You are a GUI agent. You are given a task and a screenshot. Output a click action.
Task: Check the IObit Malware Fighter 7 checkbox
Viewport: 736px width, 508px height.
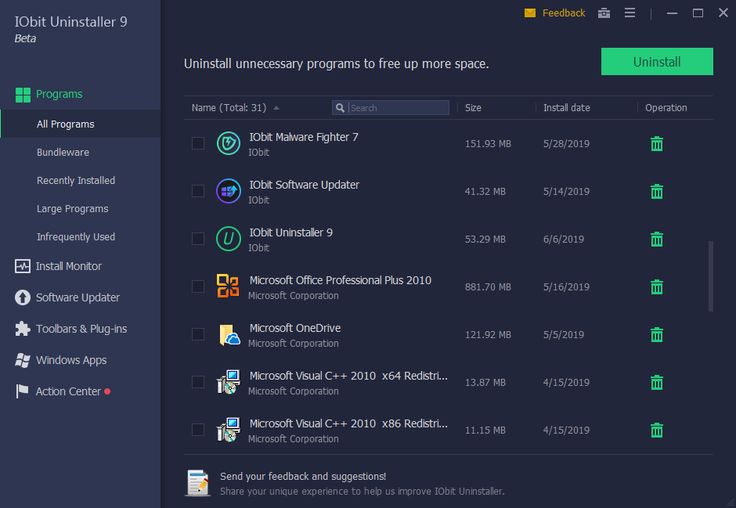pyautogui.click(x=198, y=143)
